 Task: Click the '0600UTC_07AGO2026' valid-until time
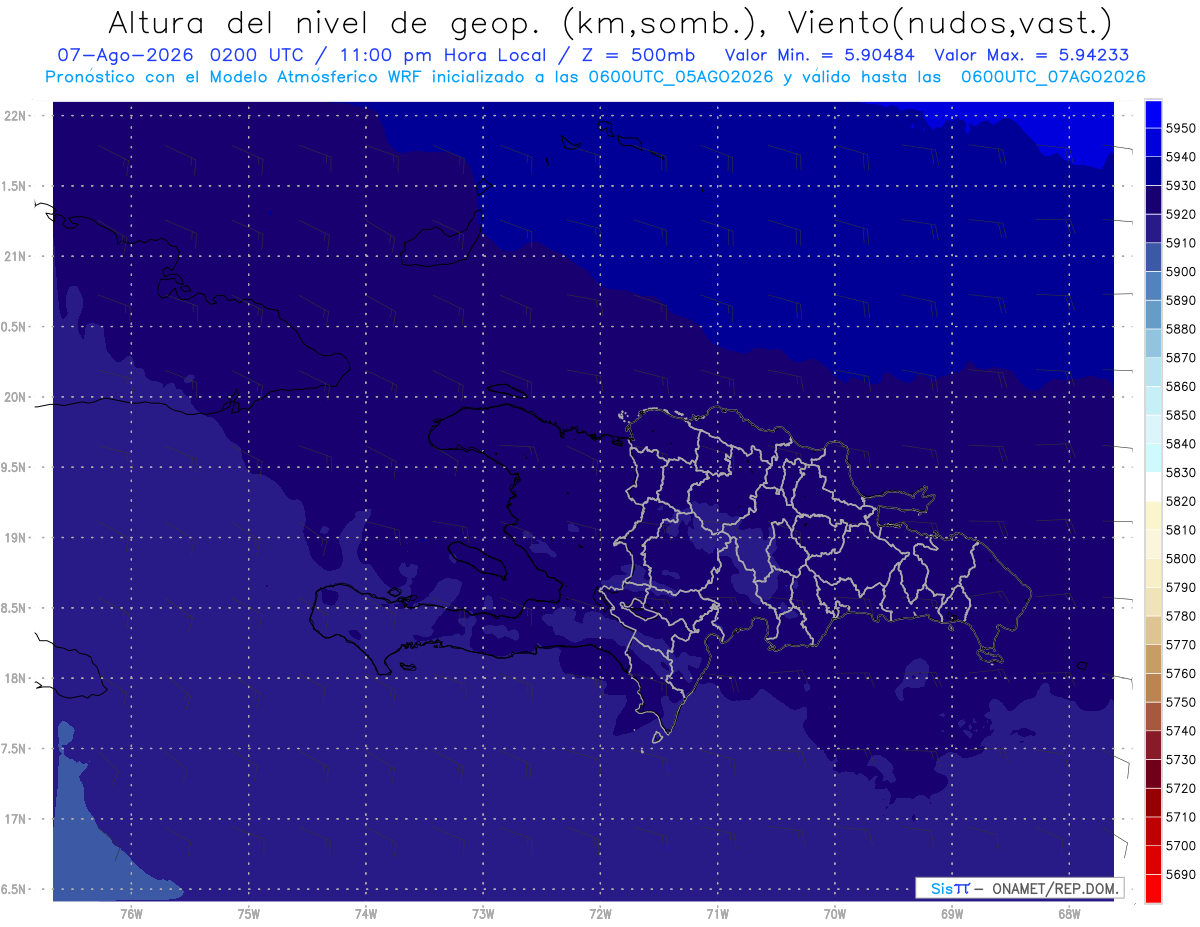pos(1053,77)
